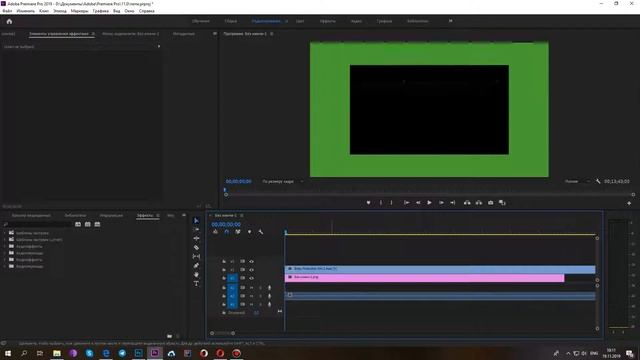The image size is (640, 360).
Task: Toggle eye for pink clip's video track
Action: [x=251, y=278]
